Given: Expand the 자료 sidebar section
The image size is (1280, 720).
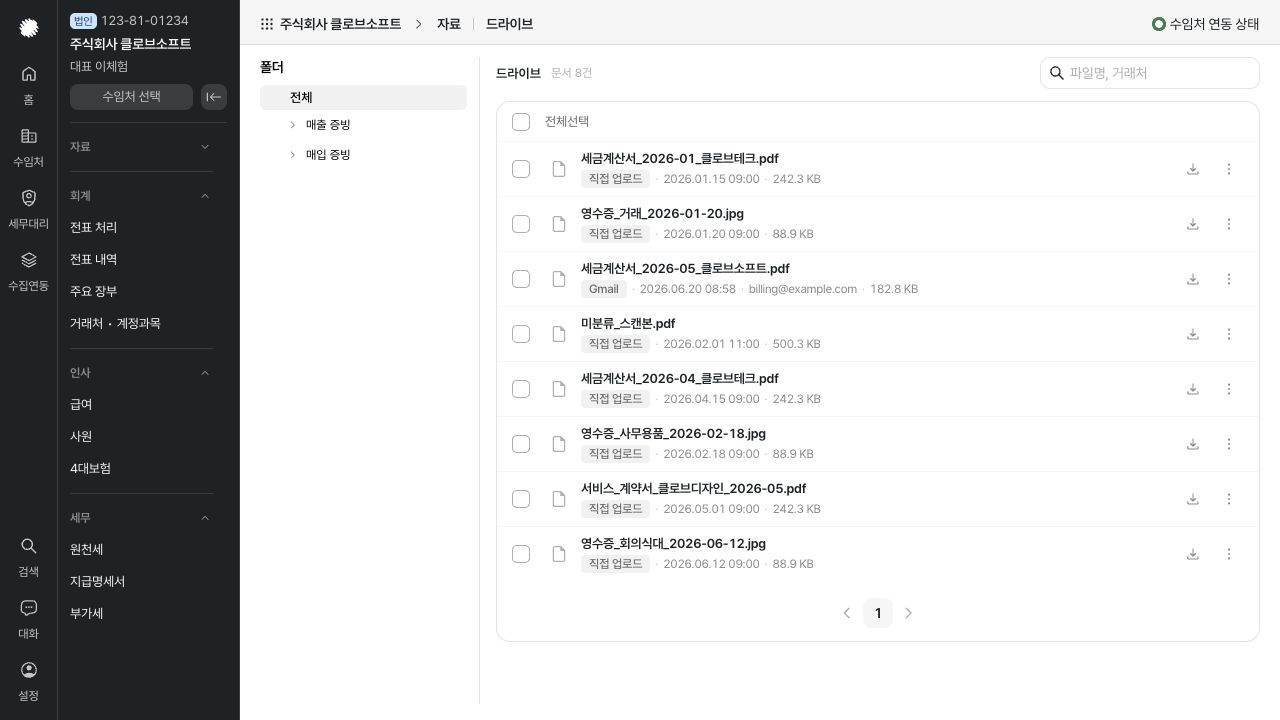Looking at the screenshot, I should click(x=205, y=147).
